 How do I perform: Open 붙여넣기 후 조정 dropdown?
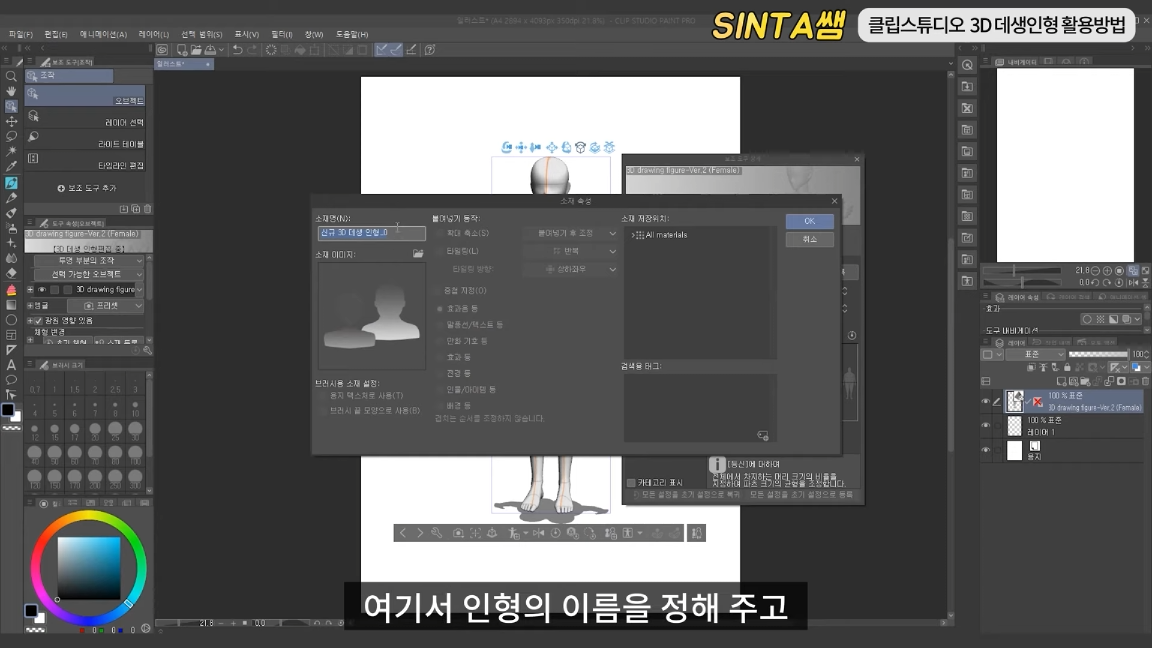coord(571,233)
